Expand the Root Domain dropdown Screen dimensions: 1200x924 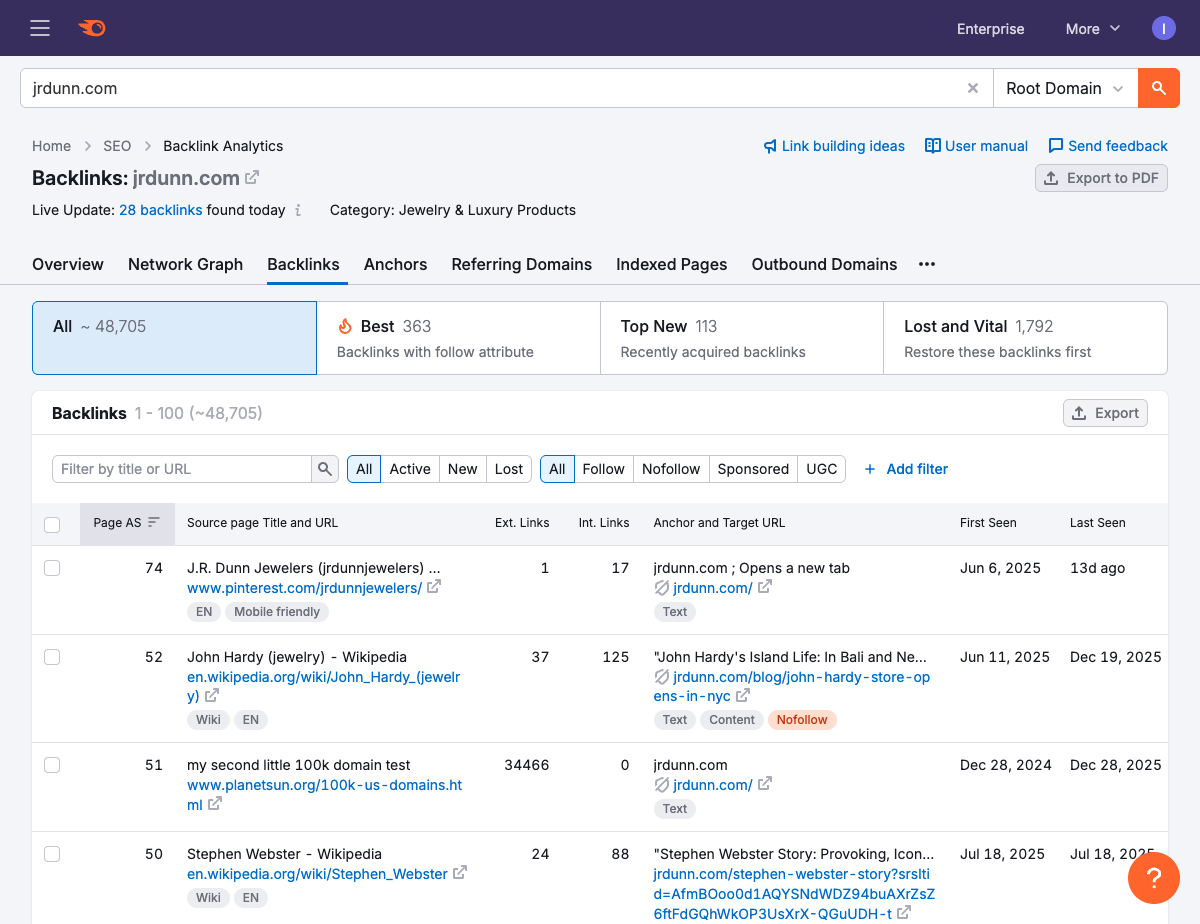pyautogui.click(x=1065, y=88)
